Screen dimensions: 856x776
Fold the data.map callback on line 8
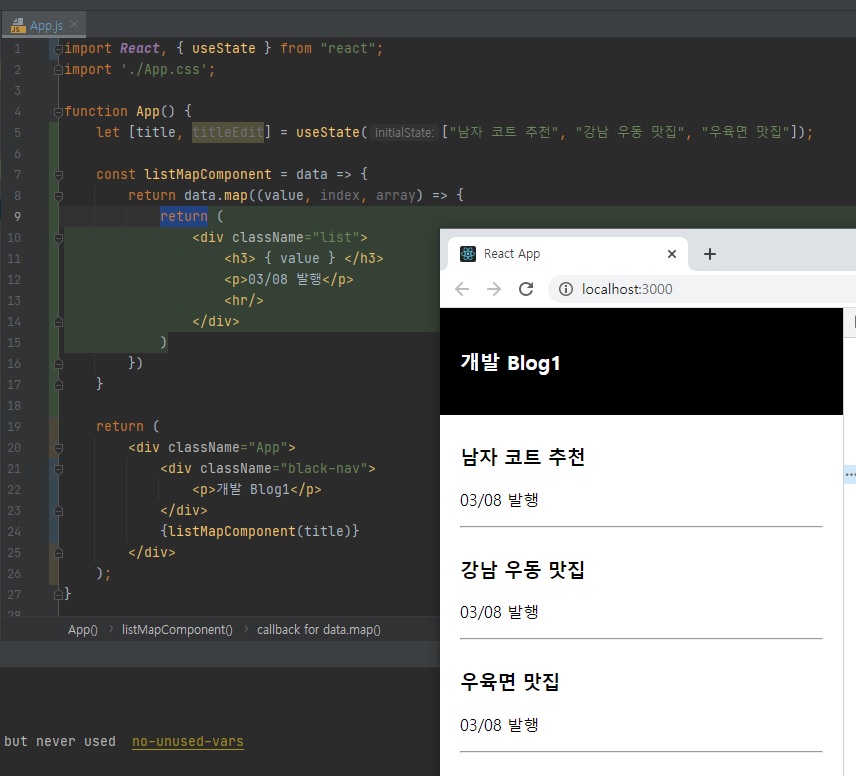pos(58,196)
